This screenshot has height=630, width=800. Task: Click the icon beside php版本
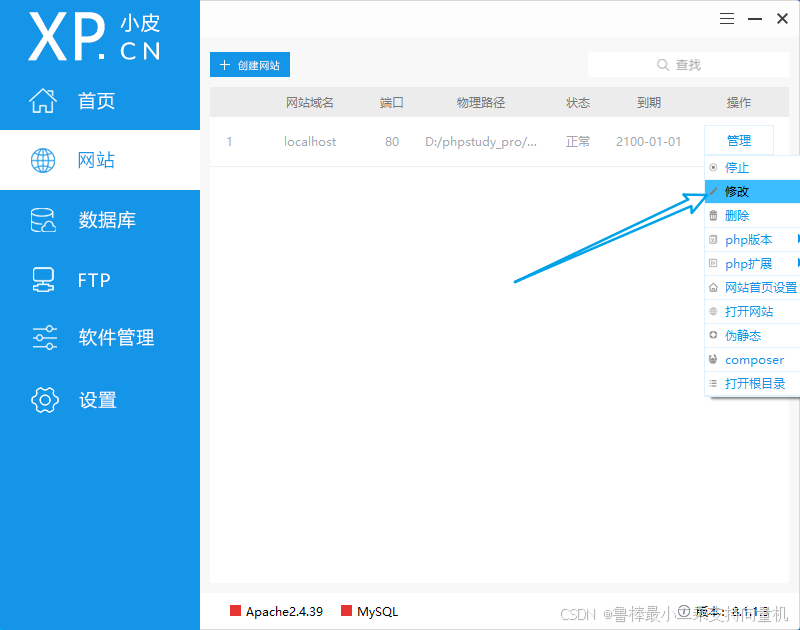point(713,239)
